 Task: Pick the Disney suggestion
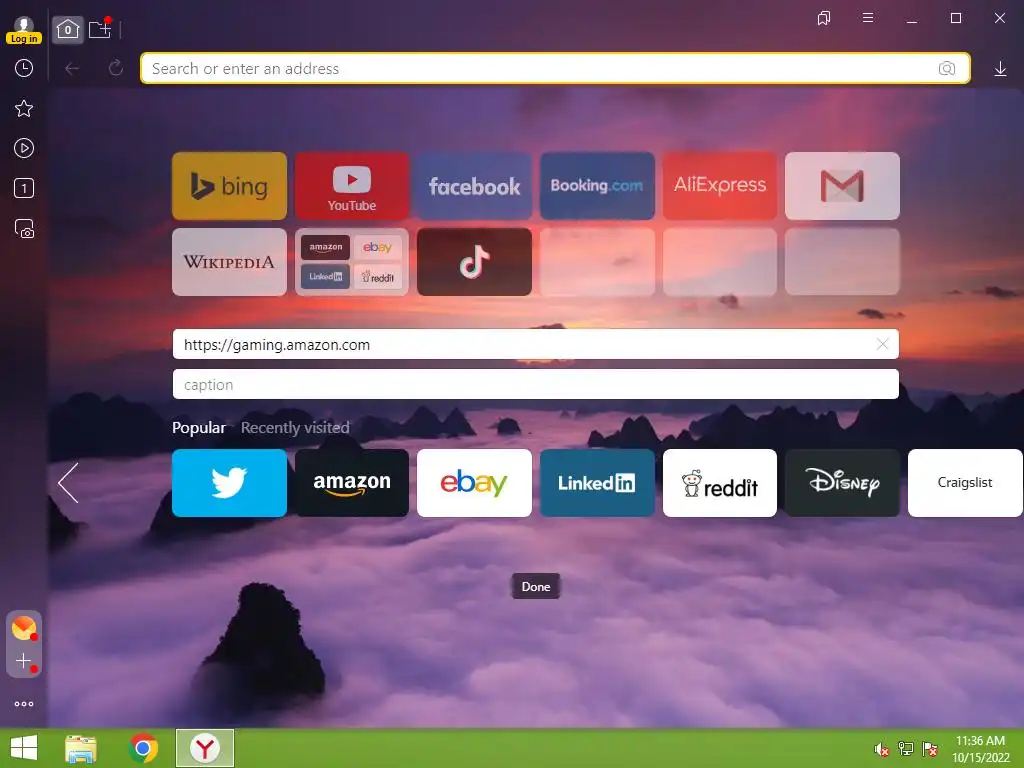click(842, 483)
